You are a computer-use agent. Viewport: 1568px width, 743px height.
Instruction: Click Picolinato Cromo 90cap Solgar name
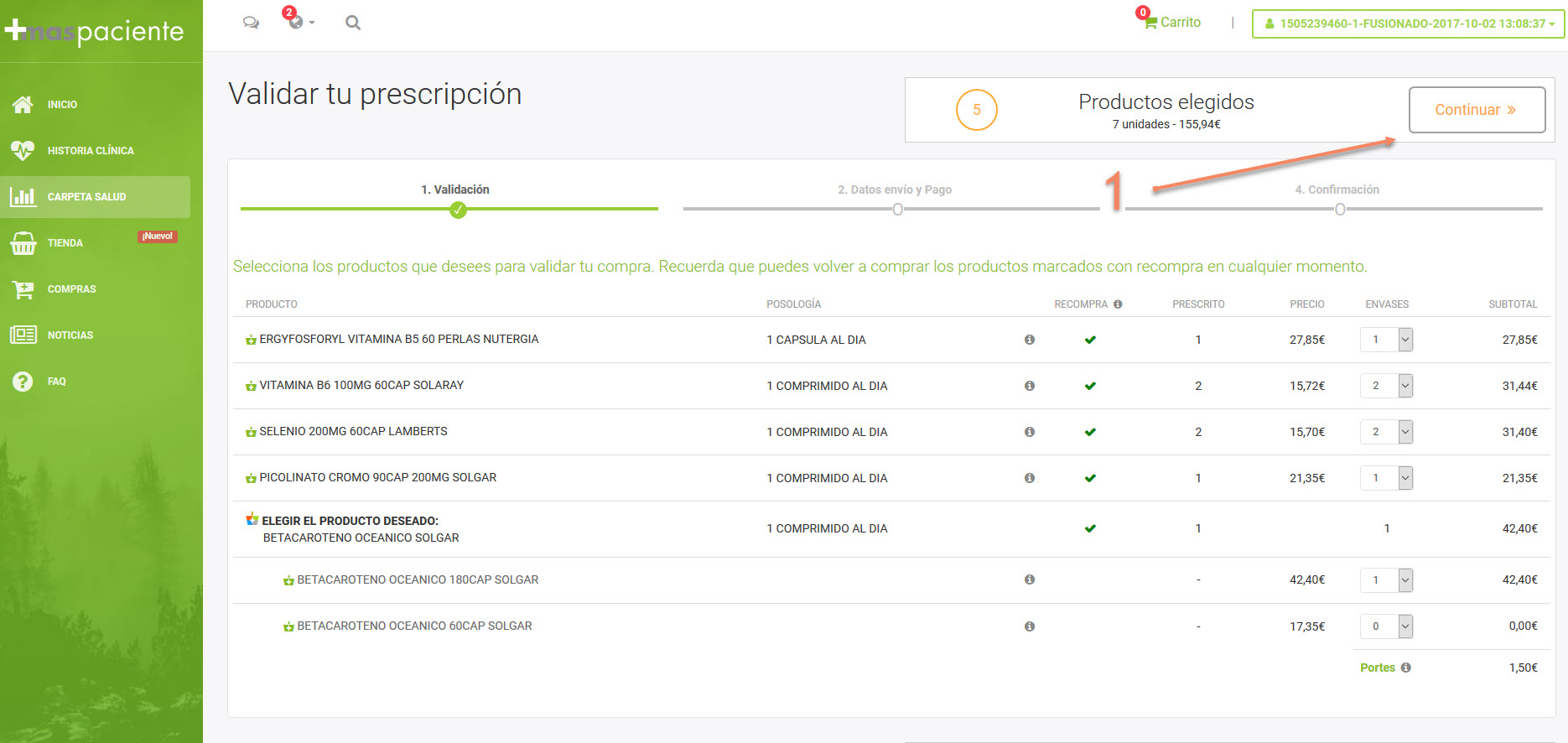[377, 477]
